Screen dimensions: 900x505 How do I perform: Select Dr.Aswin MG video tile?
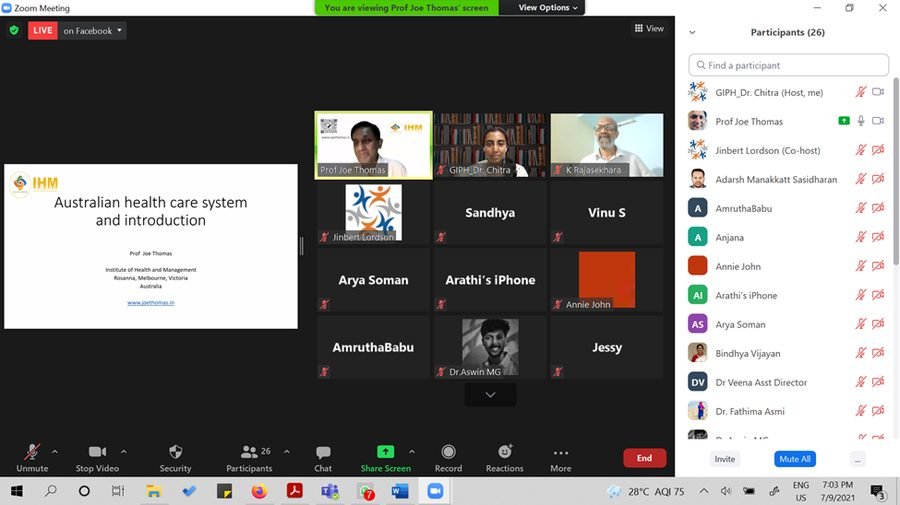pos(490,347)
